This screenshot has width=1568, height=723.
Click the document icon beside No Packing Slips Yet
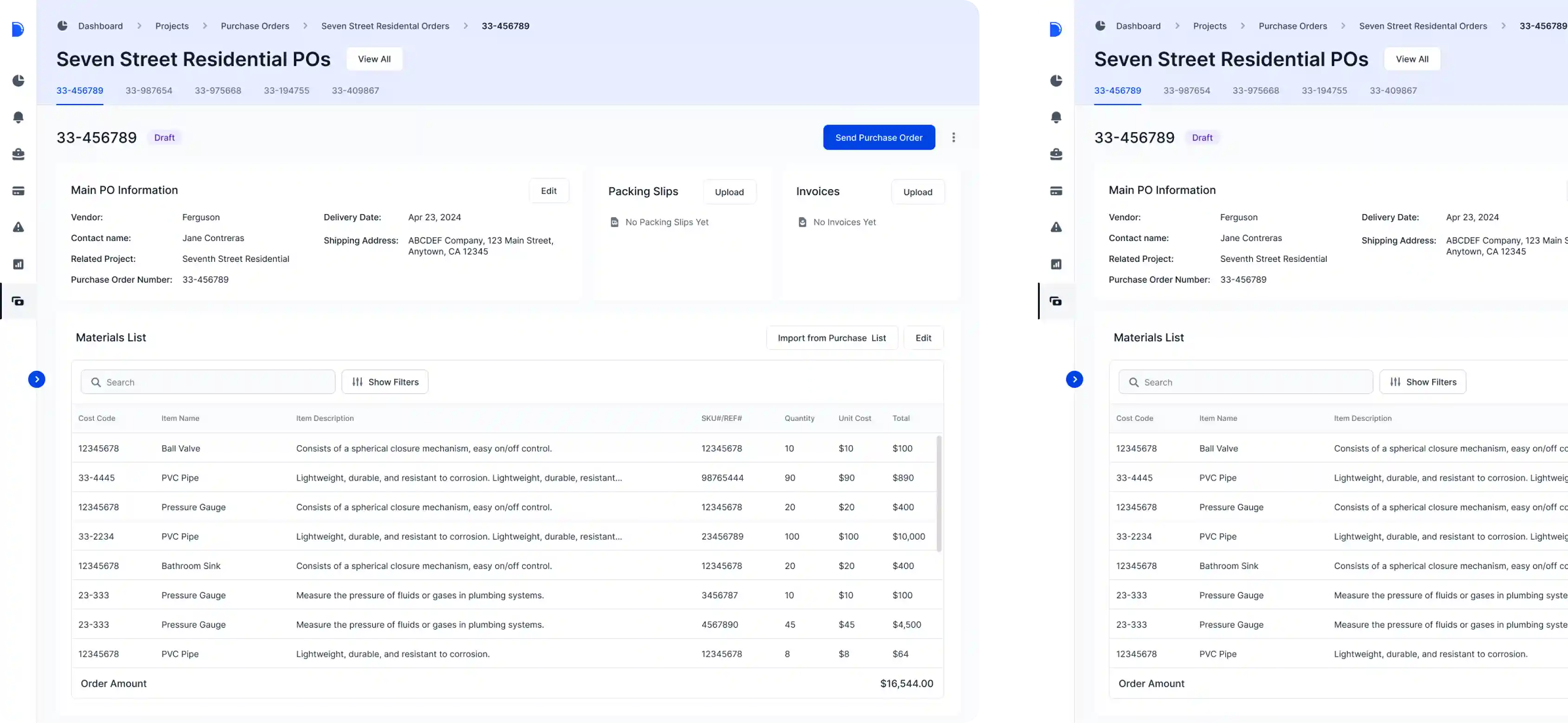point(614,222)
